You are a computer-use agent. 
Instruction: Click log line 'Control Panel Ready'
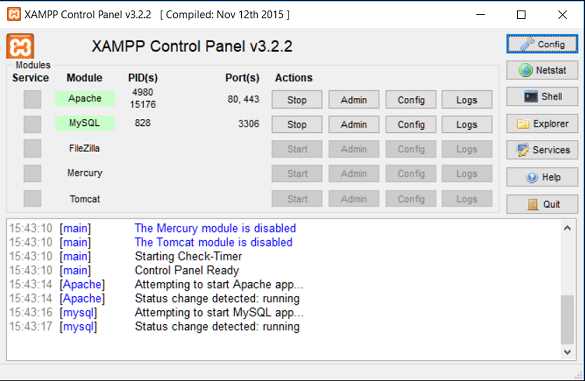pyautogui.click(x=187, y=270)
